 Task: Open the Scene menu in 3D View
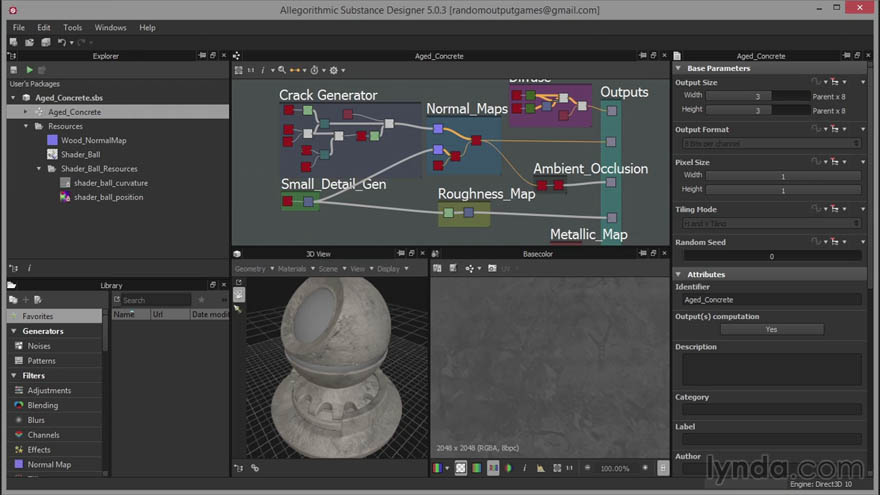point(332,269)
